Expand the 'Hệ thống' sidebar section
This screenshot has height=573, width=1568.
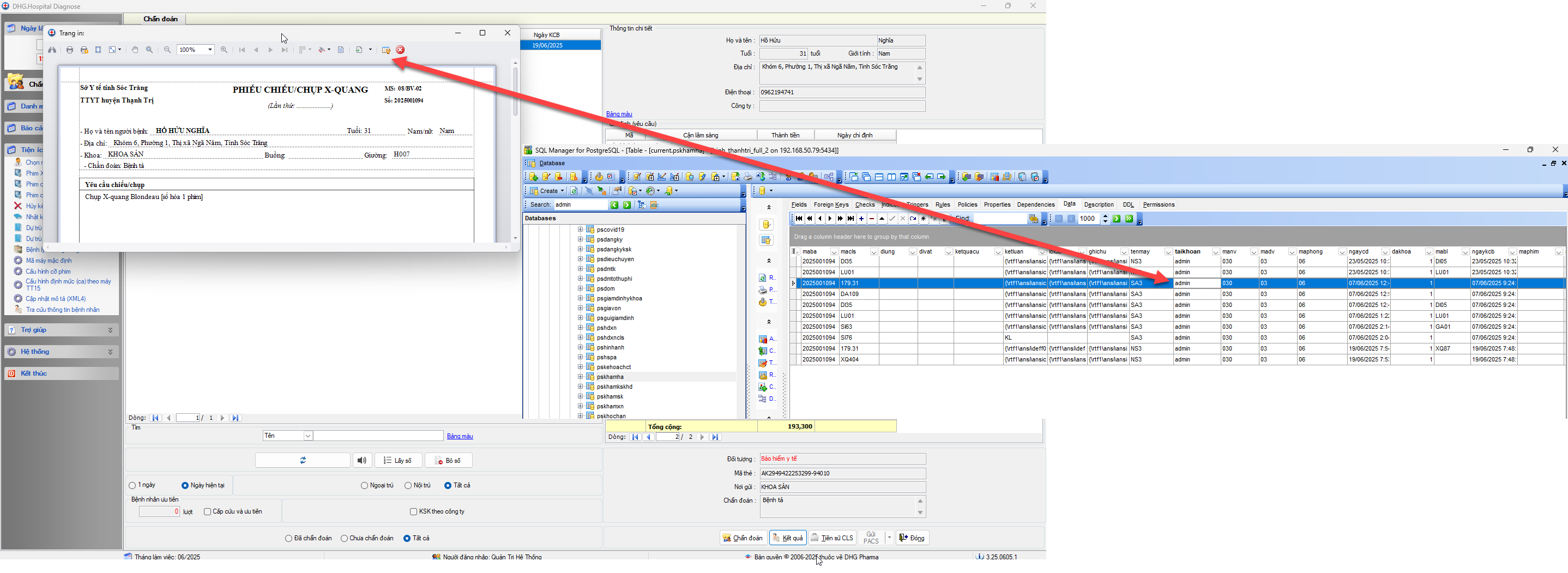(x=110, y=352)
